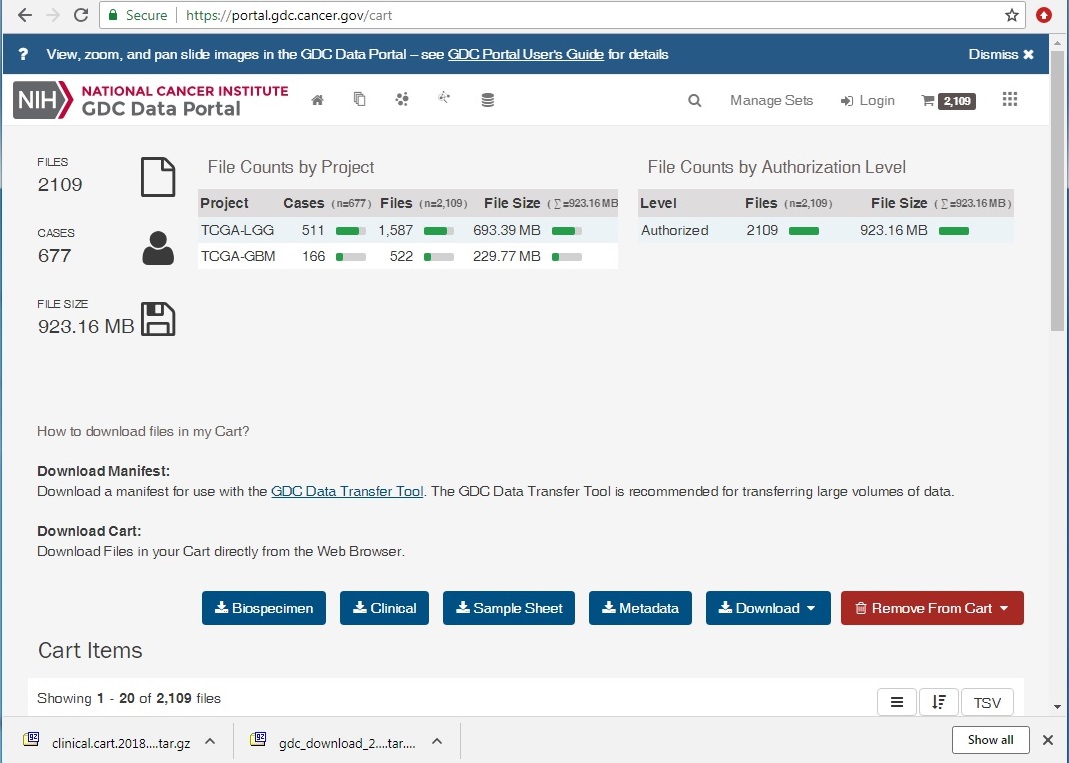The width and height of the screenshot is (1069, 763).
Task: Expand the Remove From Cart dropdown
Action: click(x=932, y=608)
